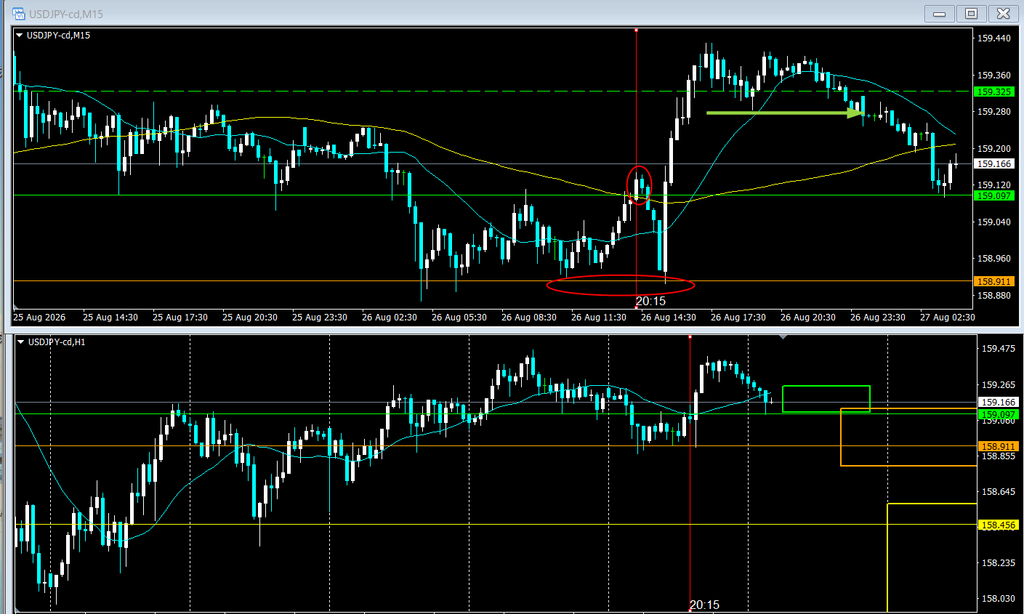Click the USDJPY chart window icon in title bar
This screenshot has width=1024, height=614.
point(18,13)
